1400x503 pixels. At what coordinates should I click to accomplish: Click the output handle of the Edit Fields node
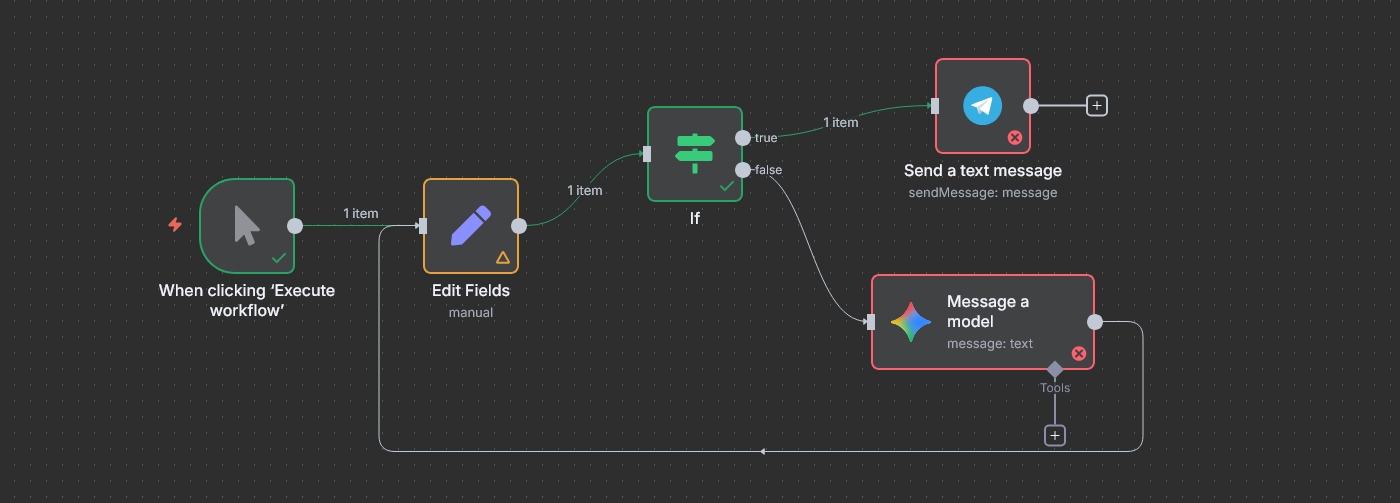point(519,226)
